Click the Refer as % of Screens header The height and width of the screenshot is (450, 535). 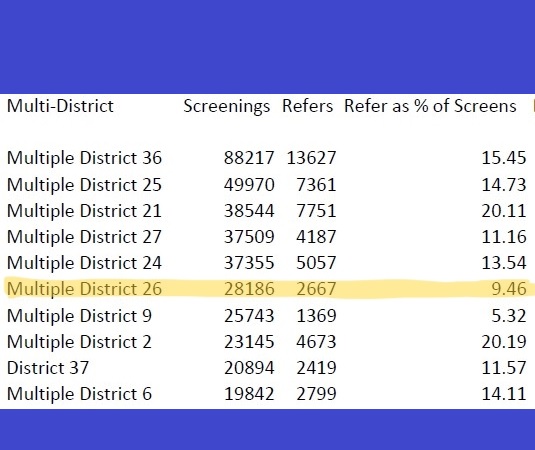430,106
